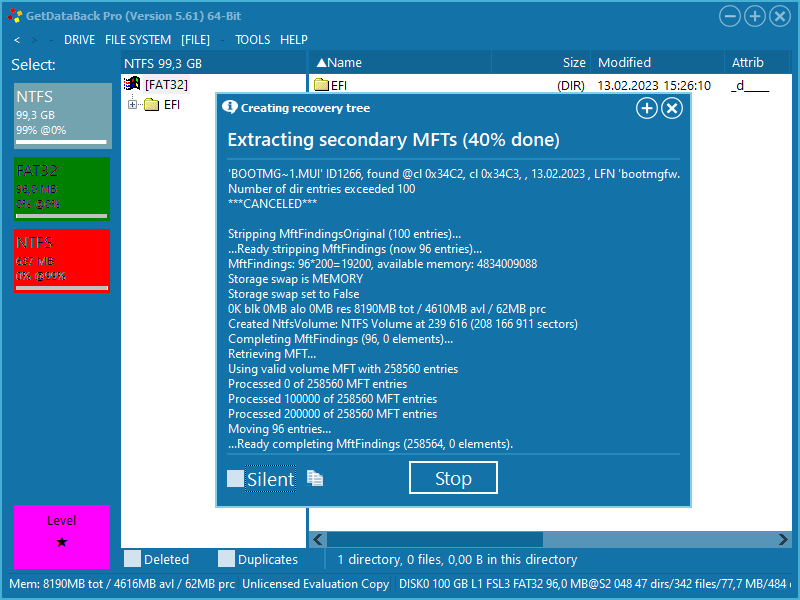
Task: Select the [FAT32] tree root label
Action: [x=166, y=84]
